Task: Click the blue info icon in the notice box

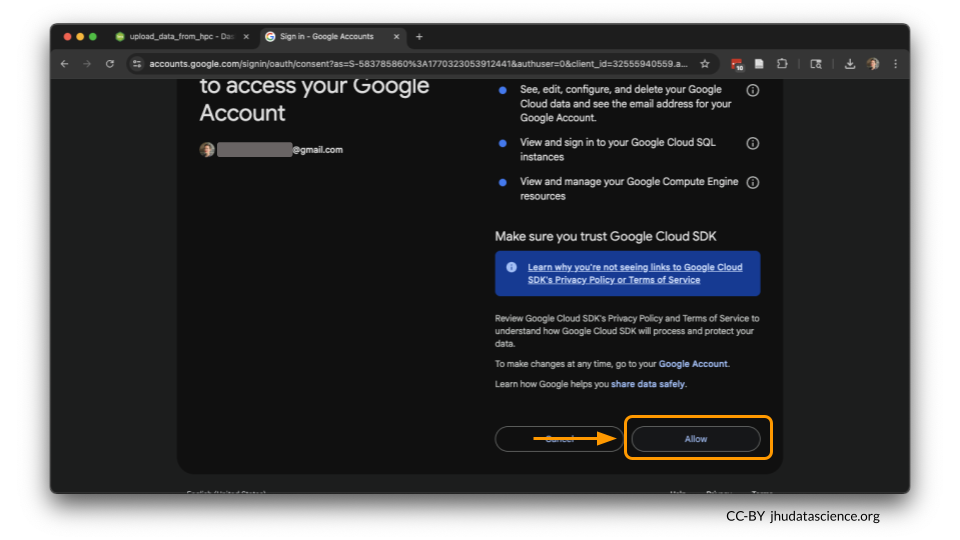Action: [511, 267]
